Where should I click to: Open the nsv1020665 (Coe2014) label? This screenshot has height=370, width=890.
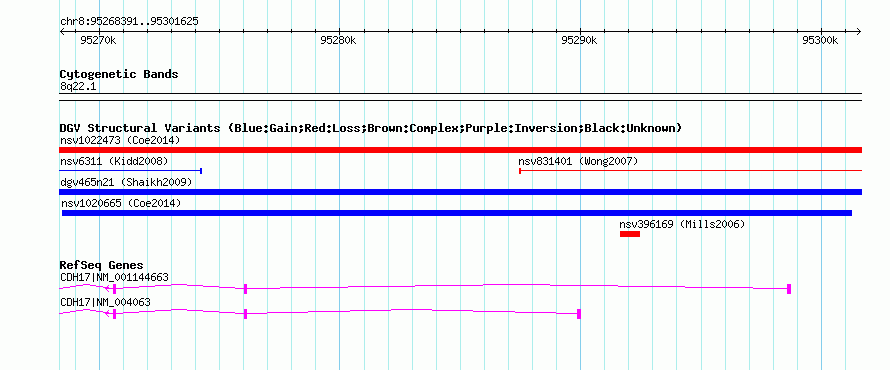[x=120, y=203]
